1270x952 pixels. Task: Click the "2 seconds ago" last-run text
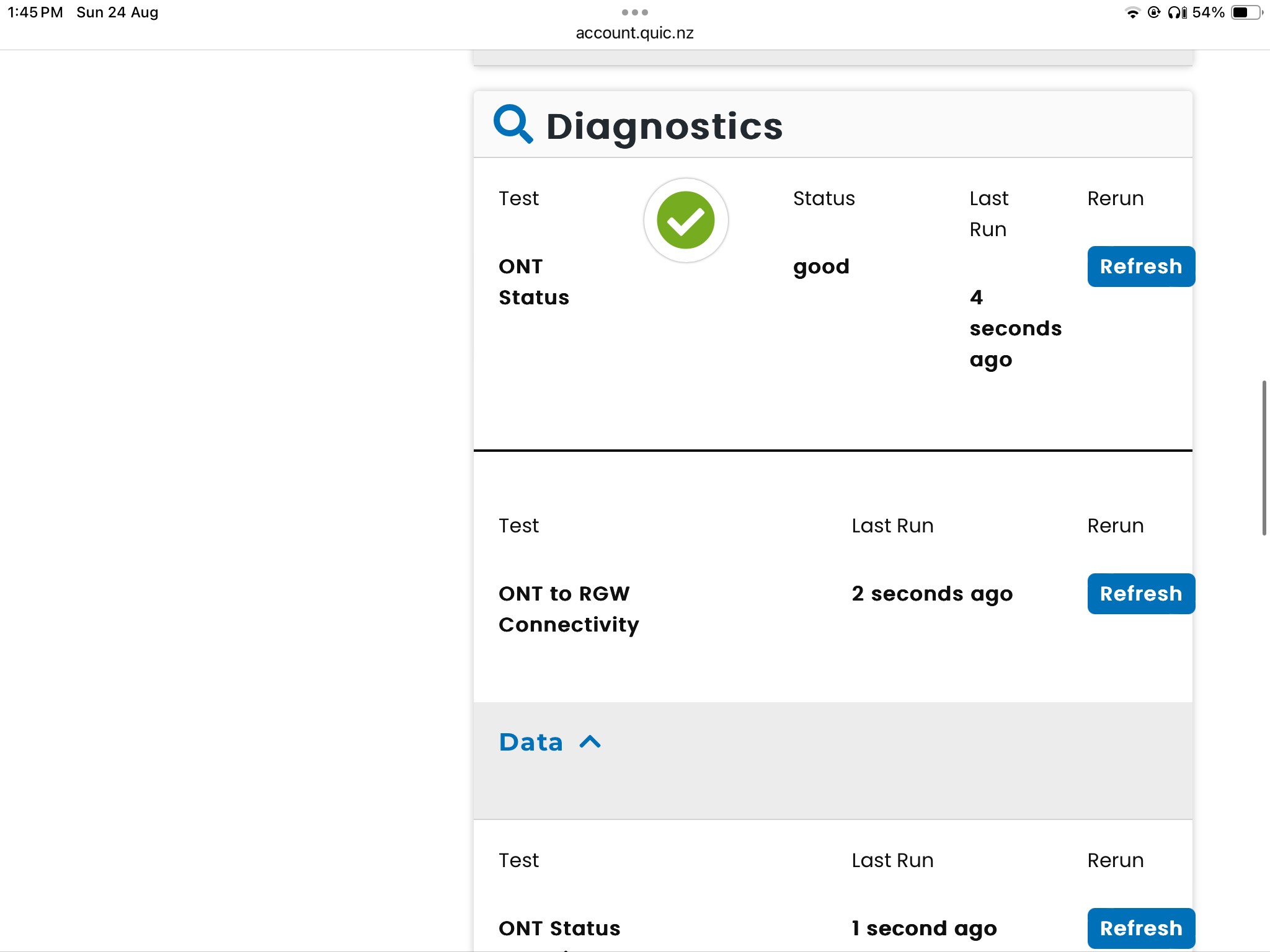tap(932, 594)
